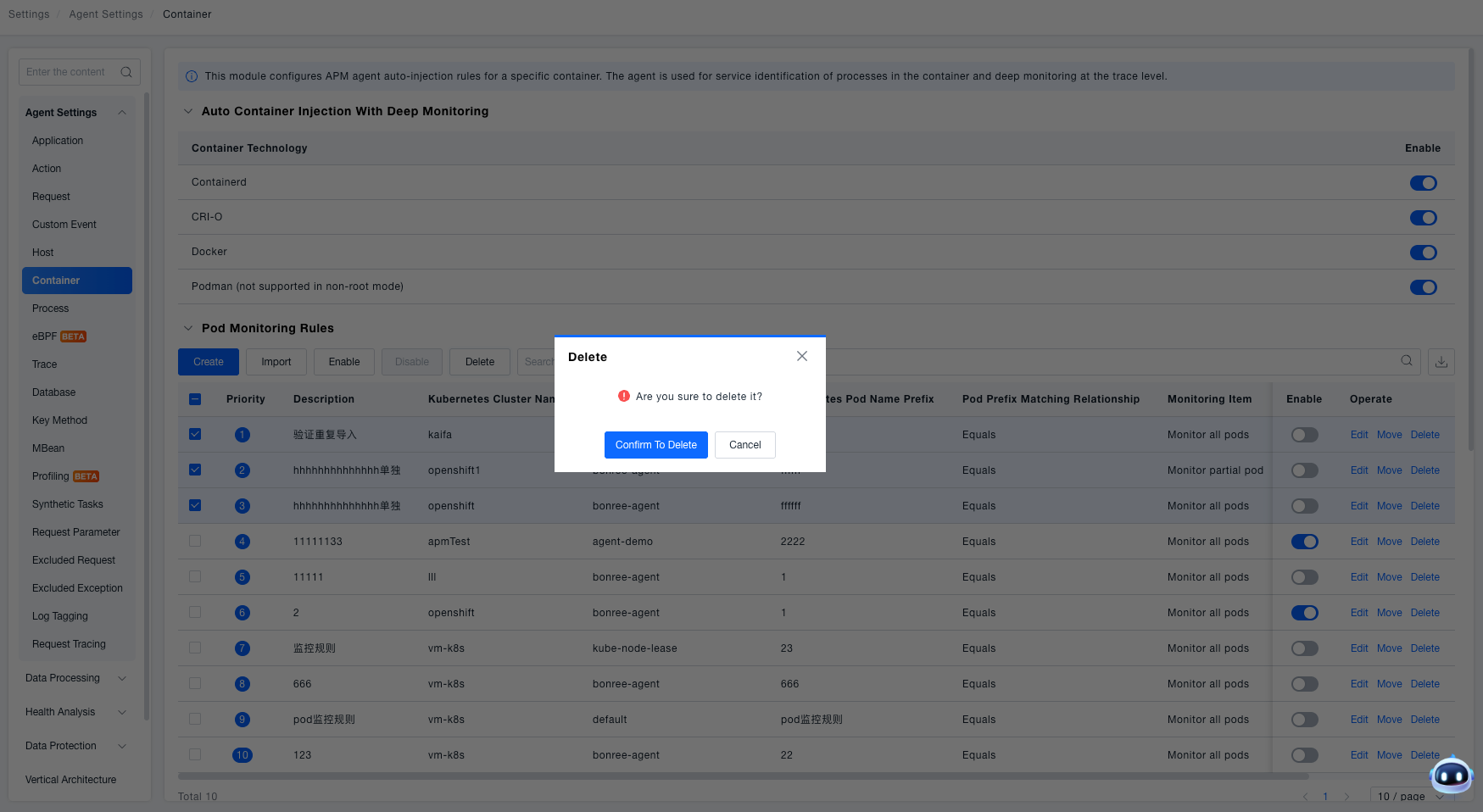Click the download export icon
Image resolution: width=1483 pixels, height=812 pixels.
1441,362
